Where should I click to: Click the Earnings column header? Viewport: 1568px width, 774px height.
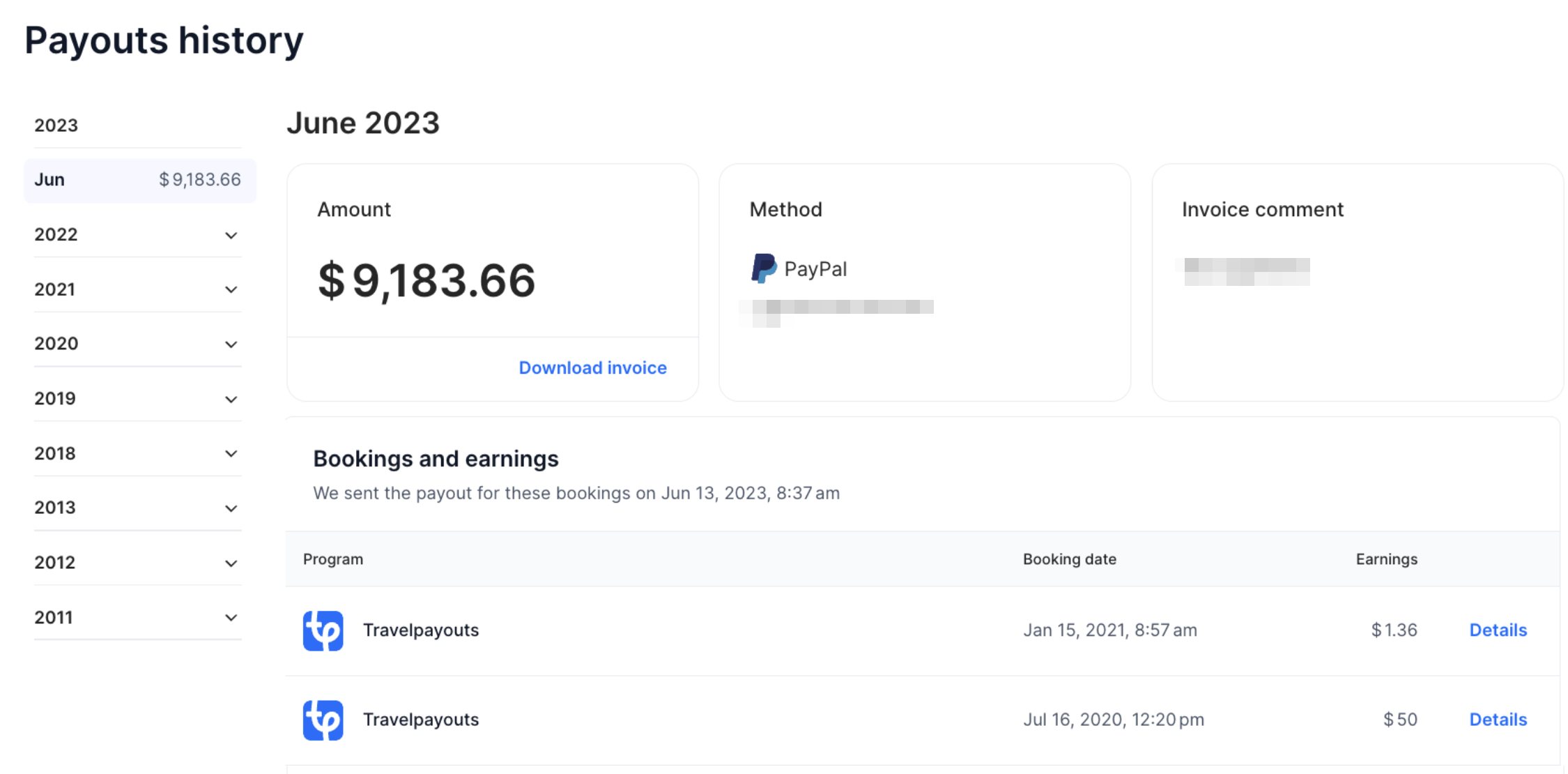point(1385,559)
